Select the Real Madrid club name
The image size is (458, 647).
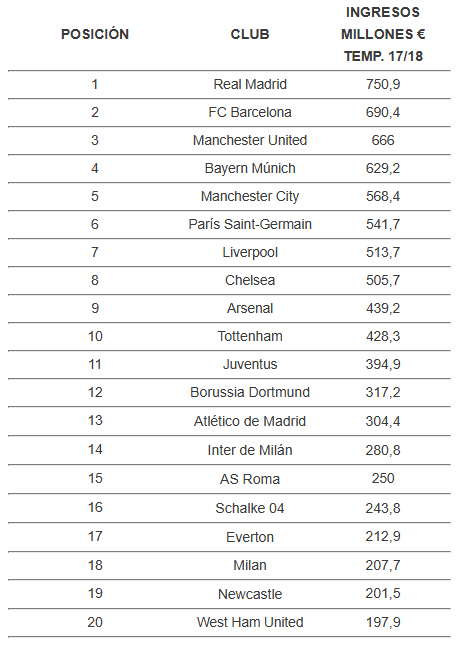tap(250, 84)
